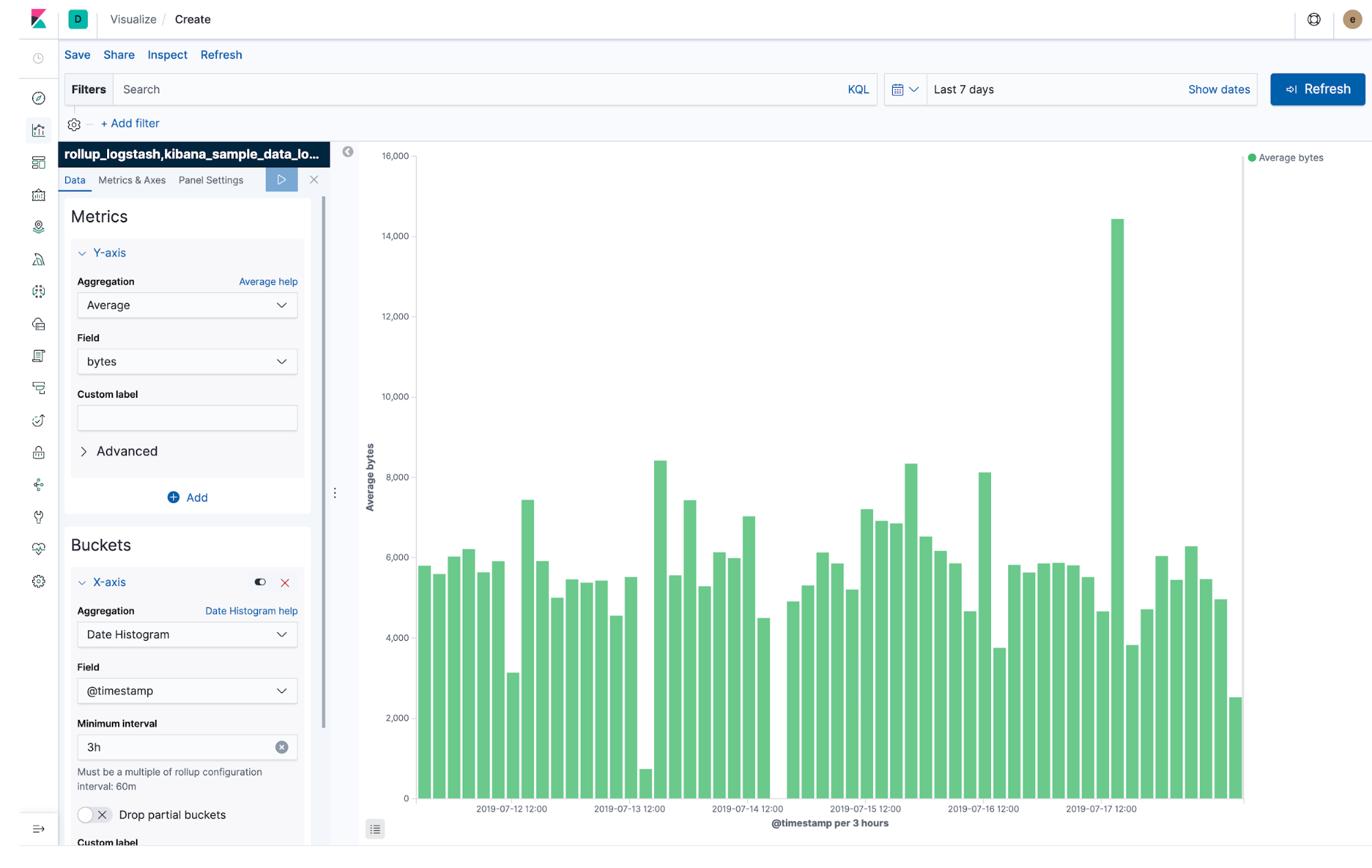
Task: Open Dev Tools via the wrench icon
Action: (x=38, y=517)
